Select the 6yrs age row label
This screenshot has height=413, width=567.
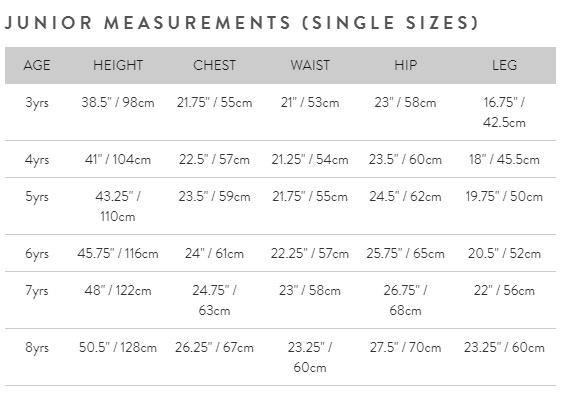tap(37, 254)
